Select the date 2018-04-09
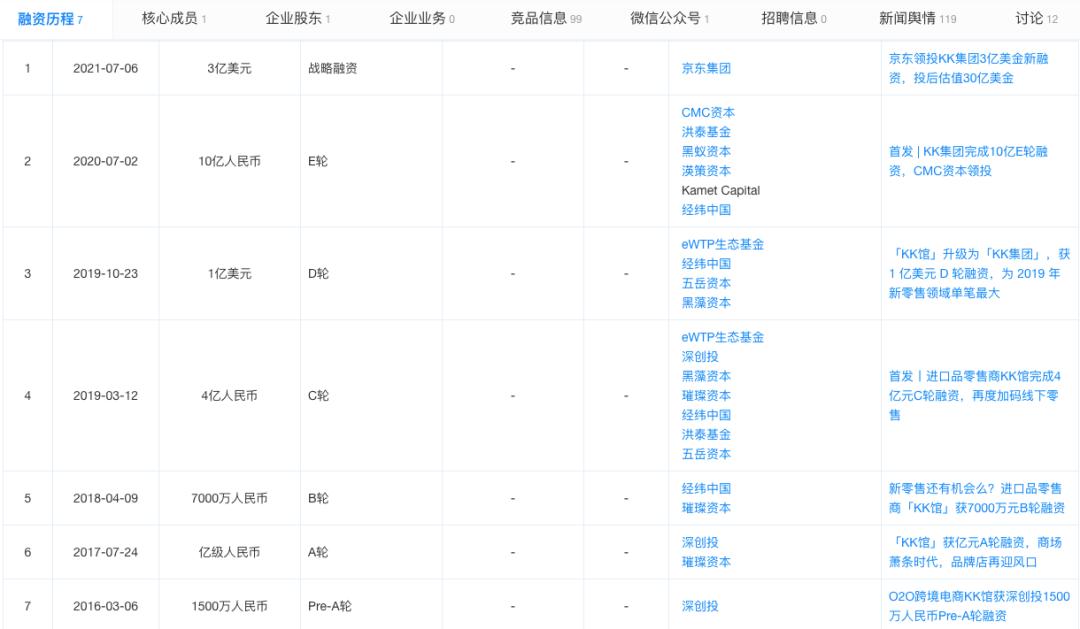Viewport: 1080px width, 629px height. click(x=105, y=498)
